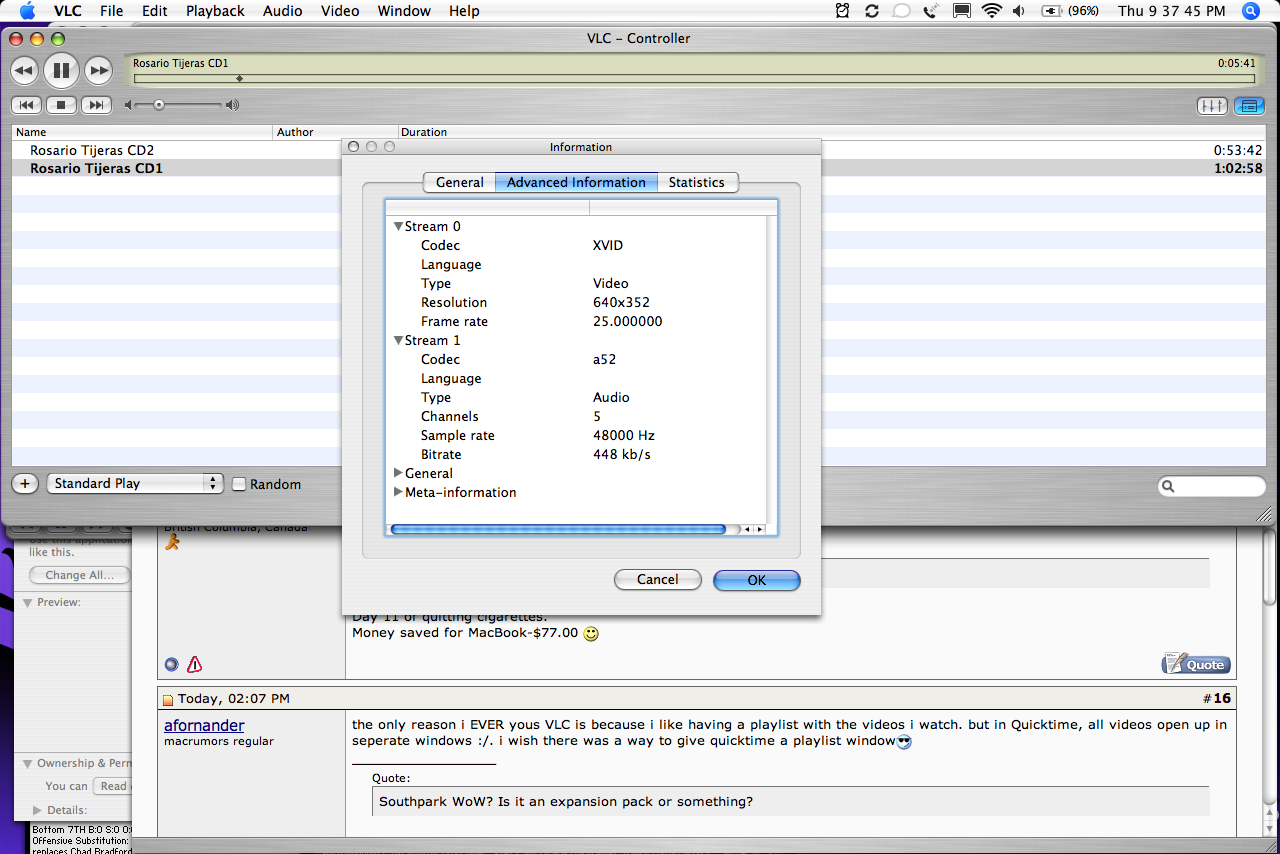Open the File menu

click(x=112, y=11)
